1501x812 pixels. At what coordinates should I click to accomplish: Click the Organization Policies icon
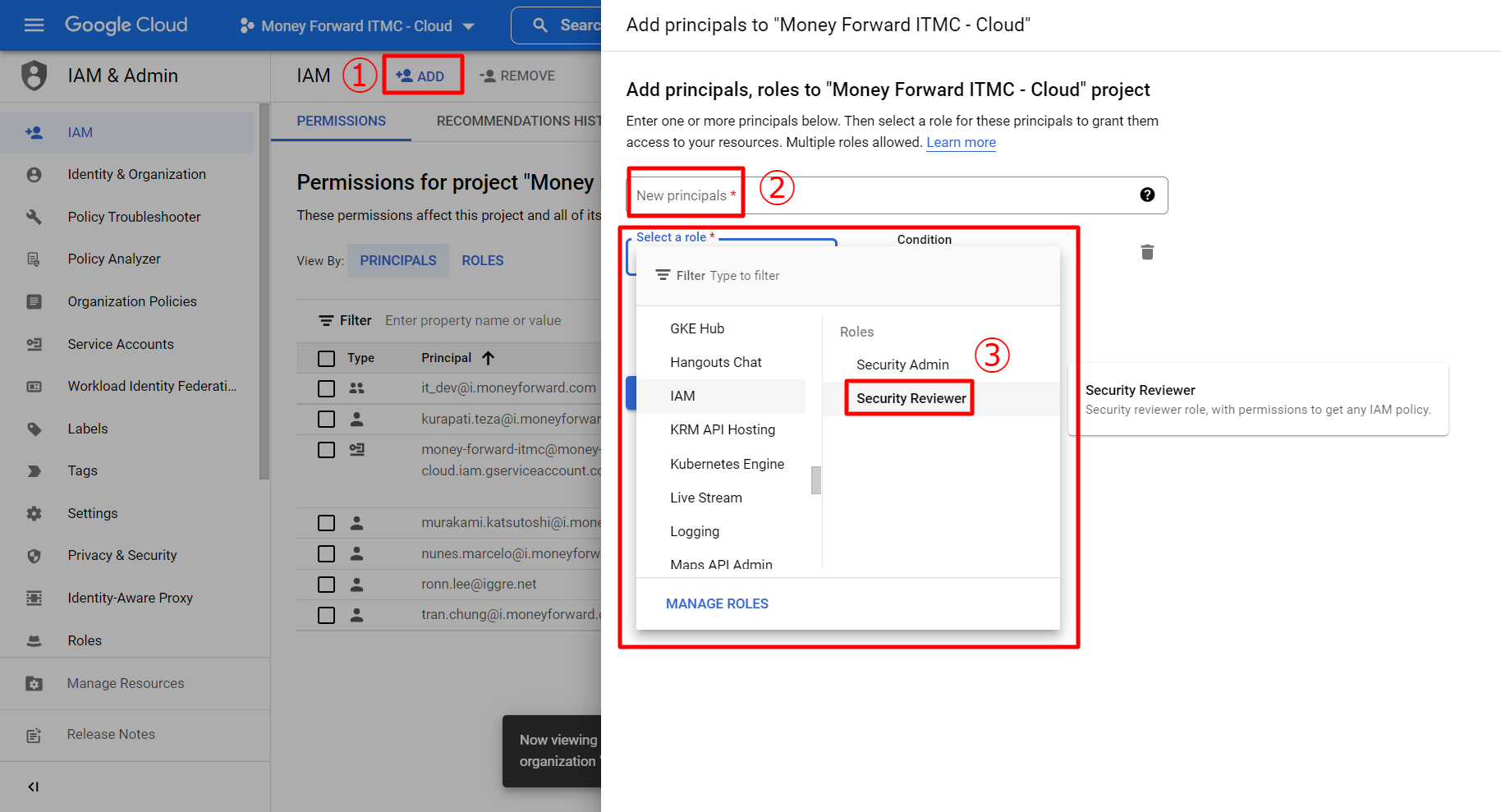point(34,301)
